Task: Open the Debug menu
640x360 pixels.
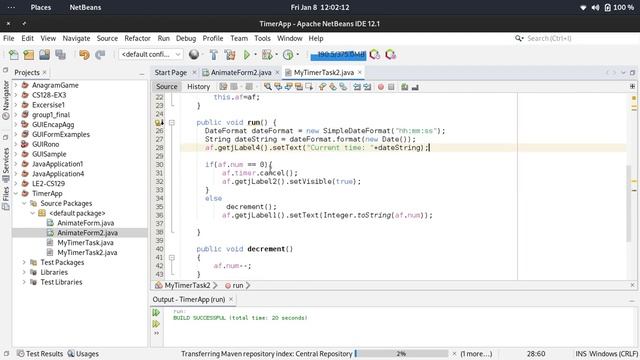Action: coord(186,38)
